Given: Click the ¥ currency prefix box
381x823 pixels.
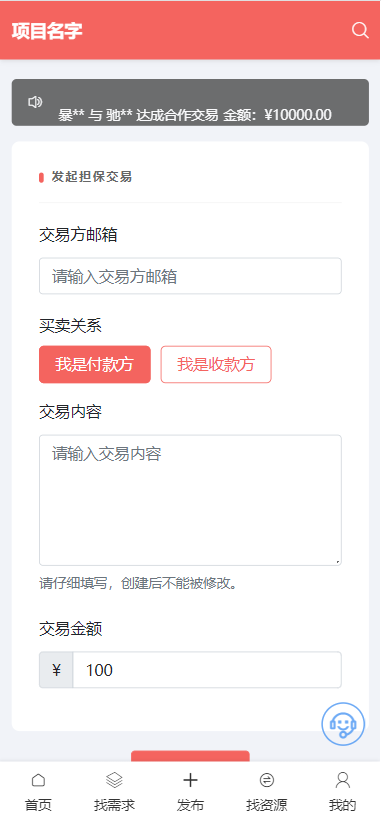Looking at the screenshot, I should (56, 670).
